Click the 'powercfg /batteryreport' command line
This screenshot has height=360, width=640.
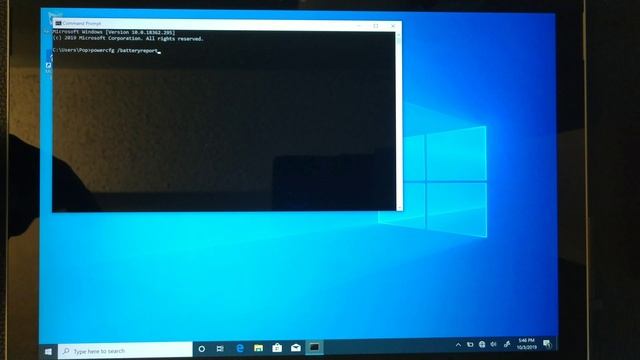[105, 51]
